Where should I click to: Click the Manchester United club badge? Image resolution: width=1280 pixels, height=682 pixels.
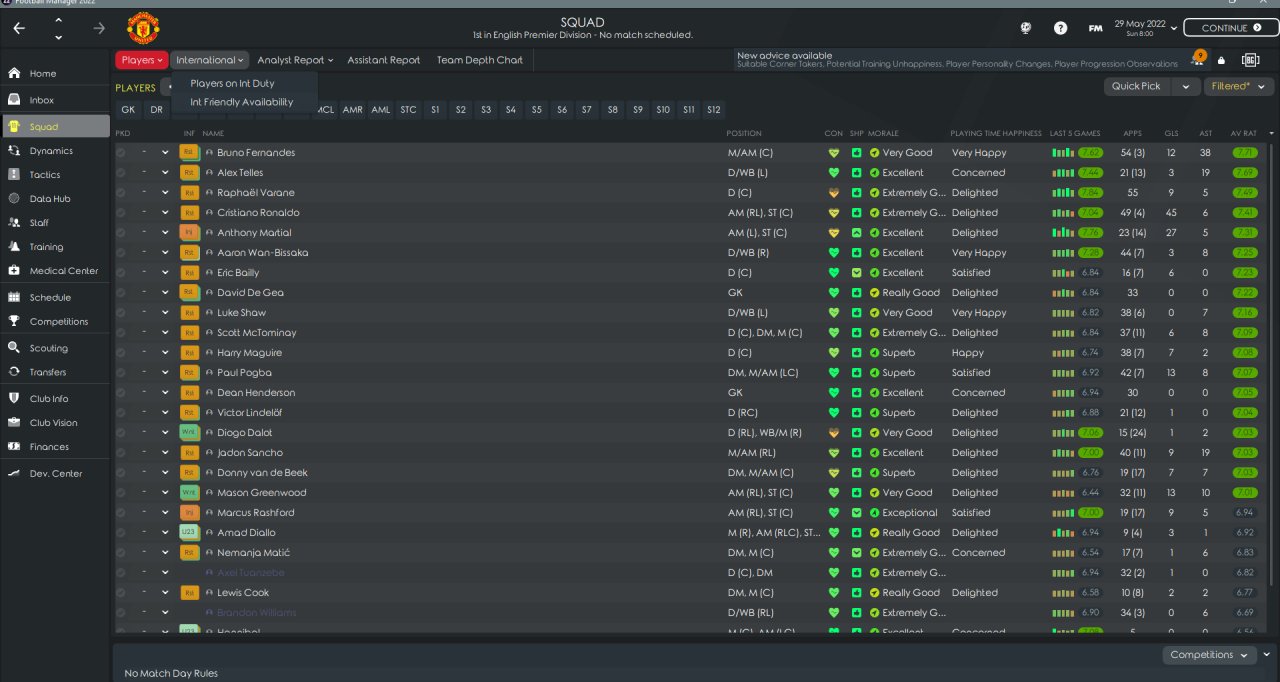click(143, 29)
